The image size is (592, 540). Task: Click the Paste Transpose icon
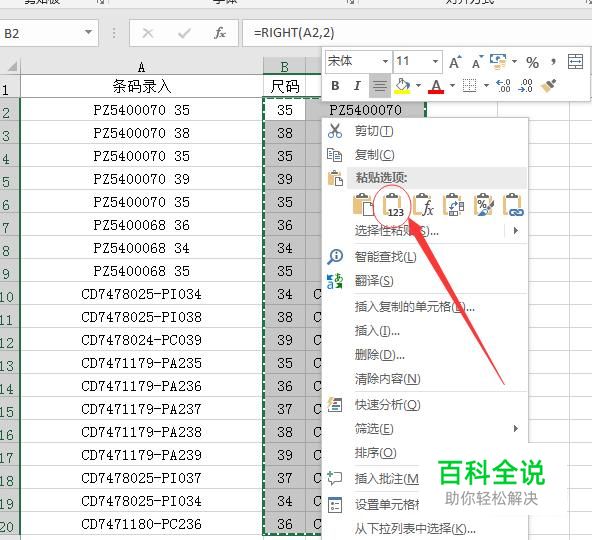click(x=453, y=204)
